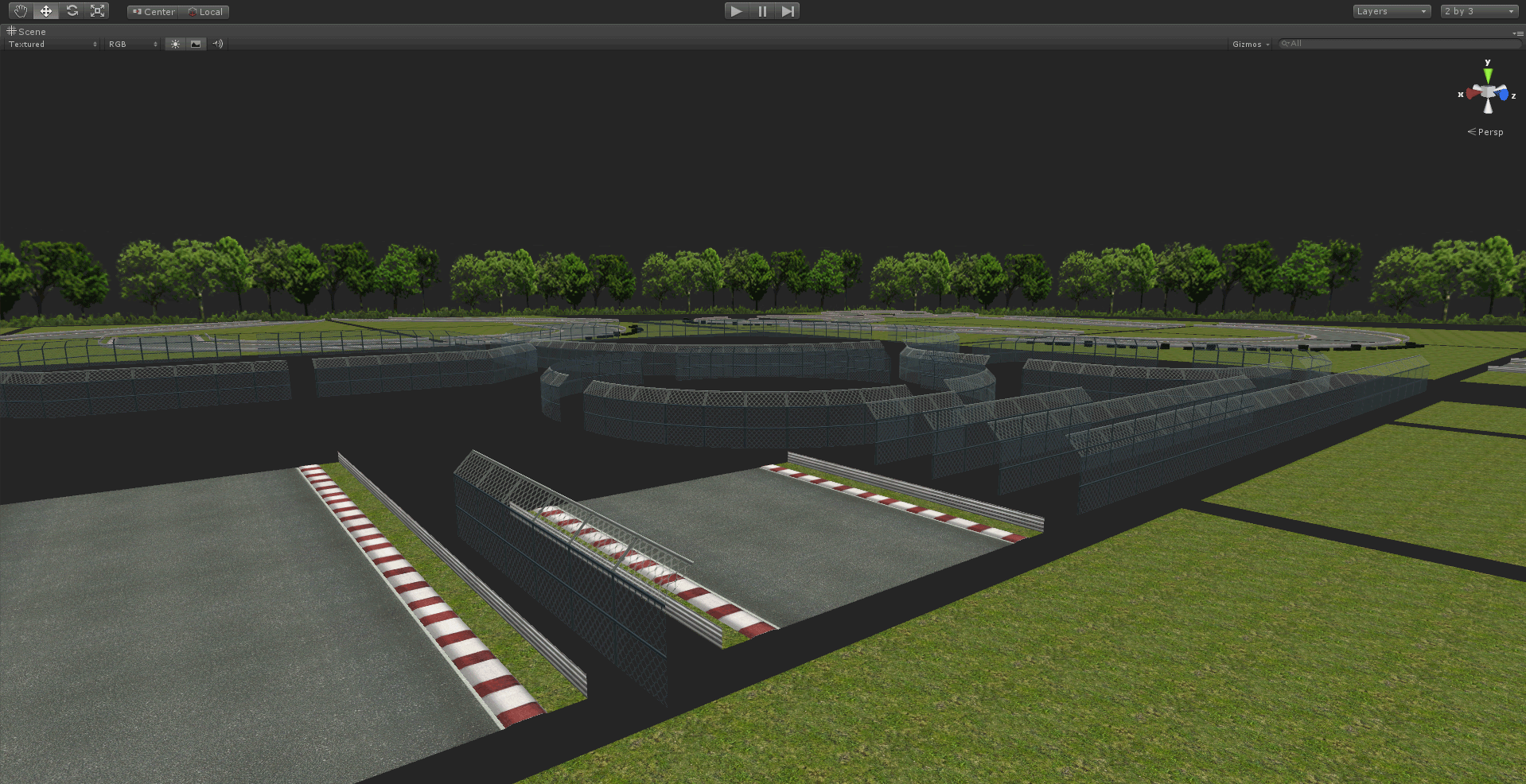Switch pivot mode using the Center button

tap(152, 11)
